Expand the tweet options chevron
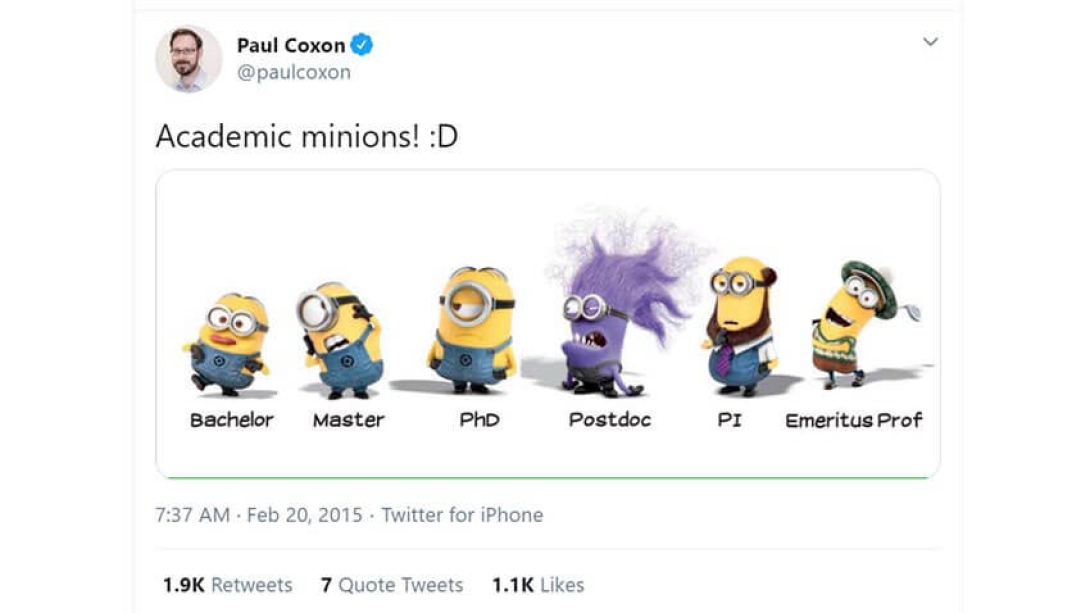This screenshot has width=1090, height=613. [x=930, y=42]
